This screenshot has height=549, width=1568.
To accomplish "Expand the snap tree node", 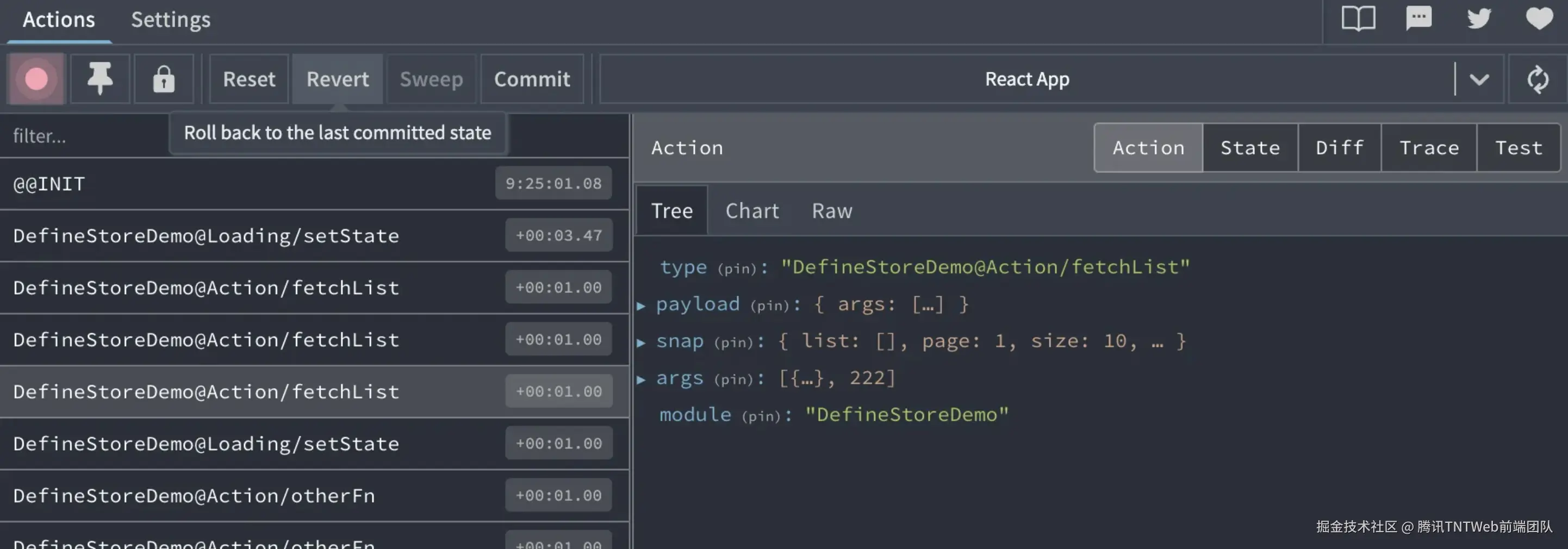I will click(641, 342).
